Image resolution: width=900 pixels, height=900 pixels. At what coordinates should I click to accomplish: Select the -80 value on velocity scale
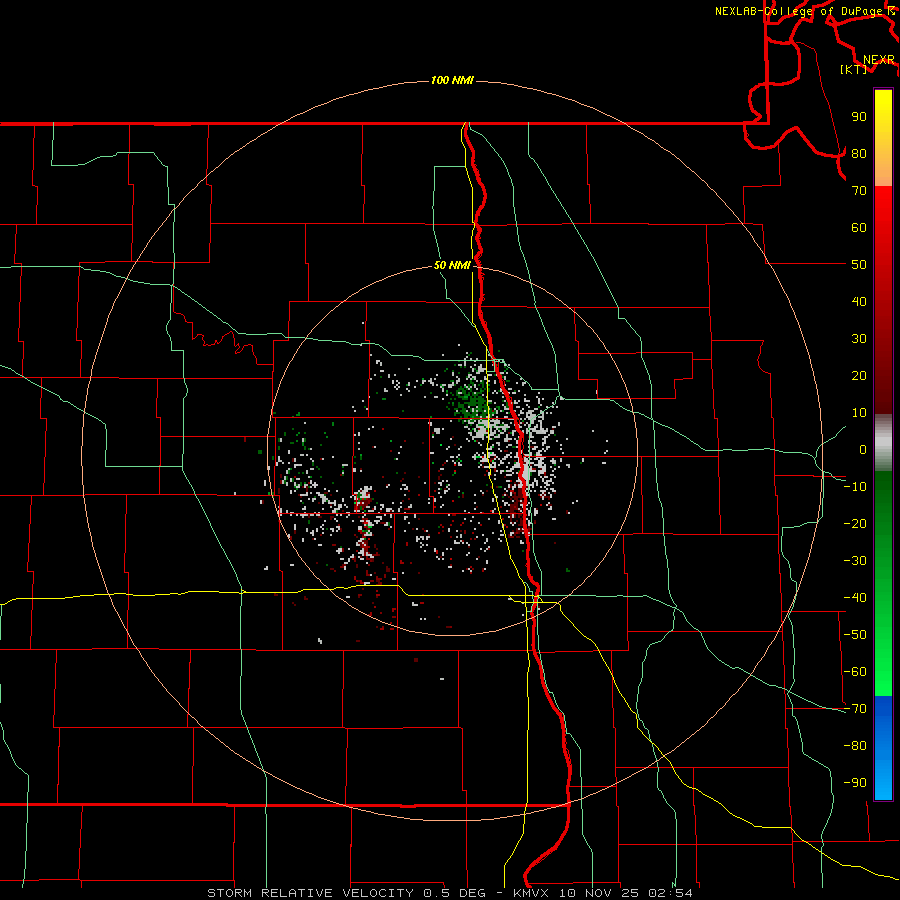pos(855,746)
